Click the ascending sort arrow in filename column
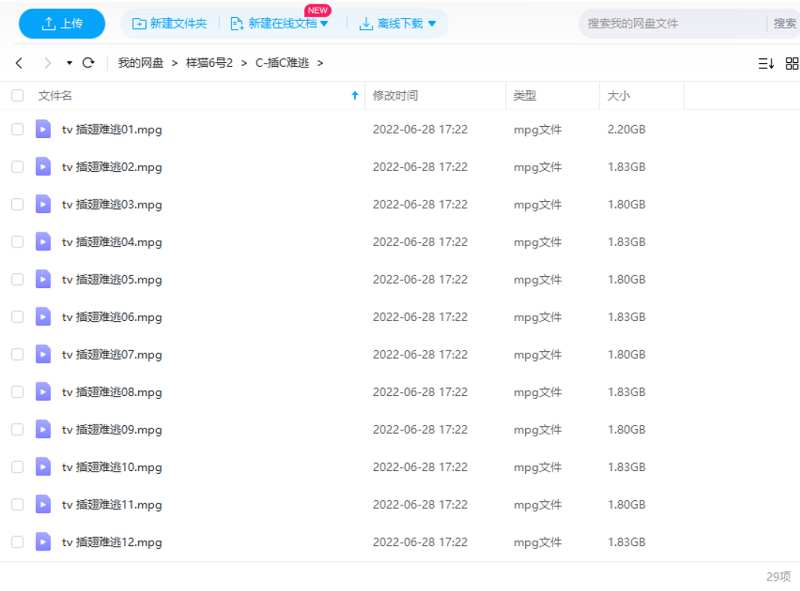800x591 pixels. [x=354, y=96]
